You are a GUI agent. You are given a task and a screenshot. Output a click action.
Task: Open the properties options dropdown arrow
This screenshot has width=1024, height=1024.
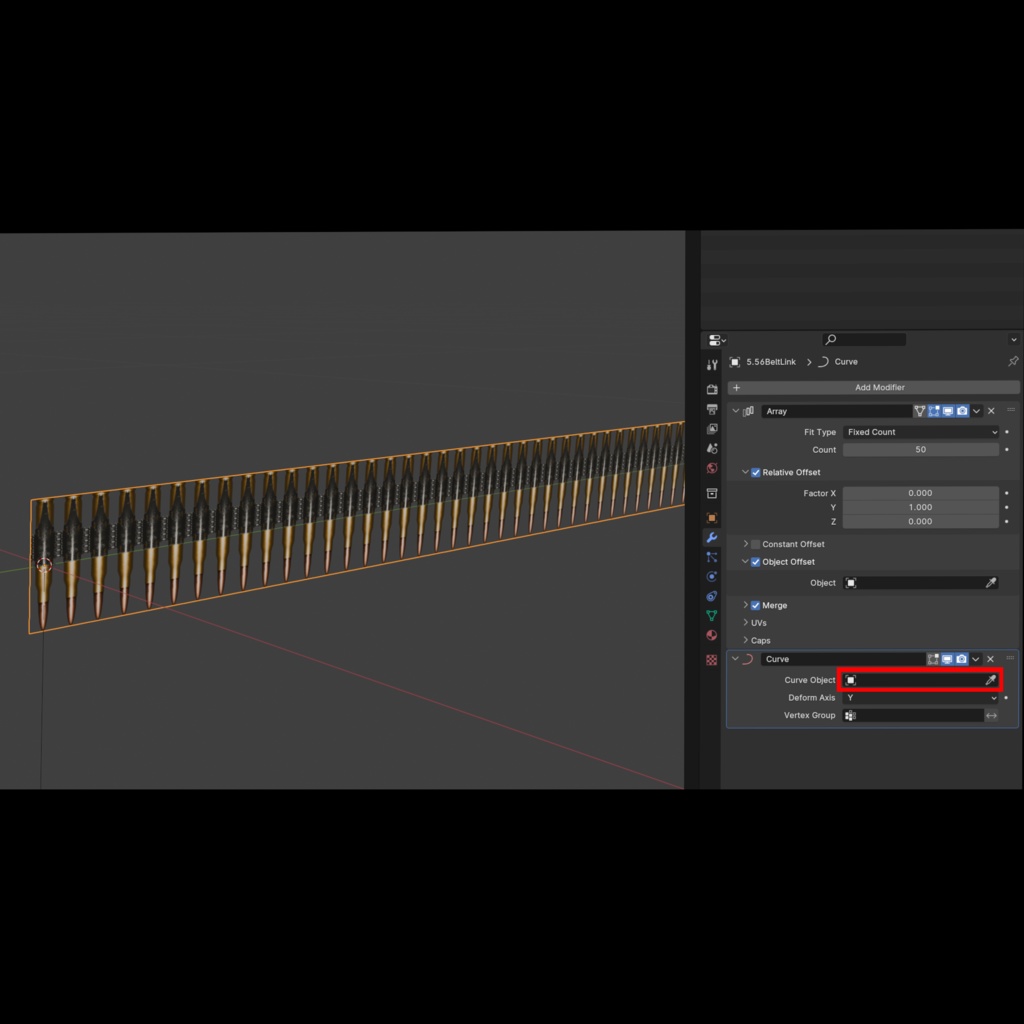click(x=1014, y=340)
